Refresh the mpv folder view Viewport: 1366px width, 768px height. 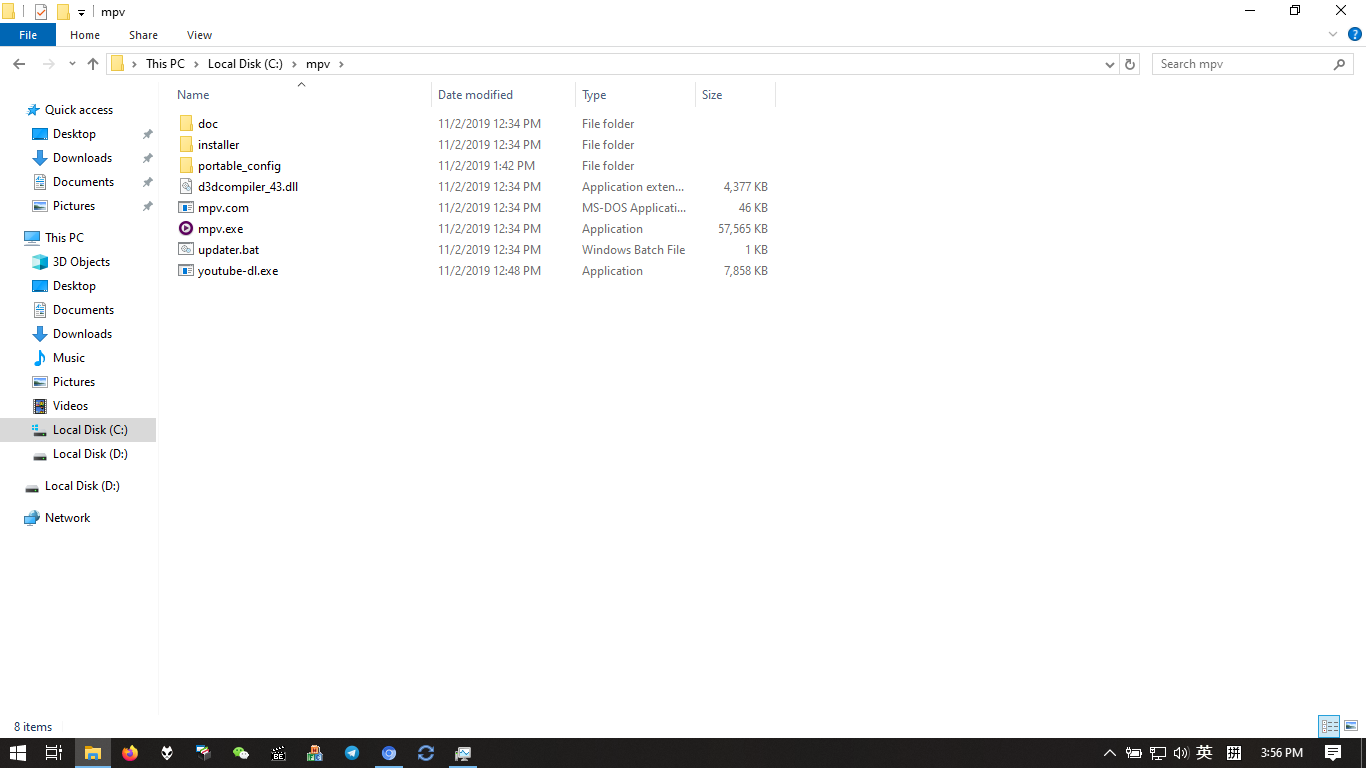pyautogui.click(x=1131, y=64)
